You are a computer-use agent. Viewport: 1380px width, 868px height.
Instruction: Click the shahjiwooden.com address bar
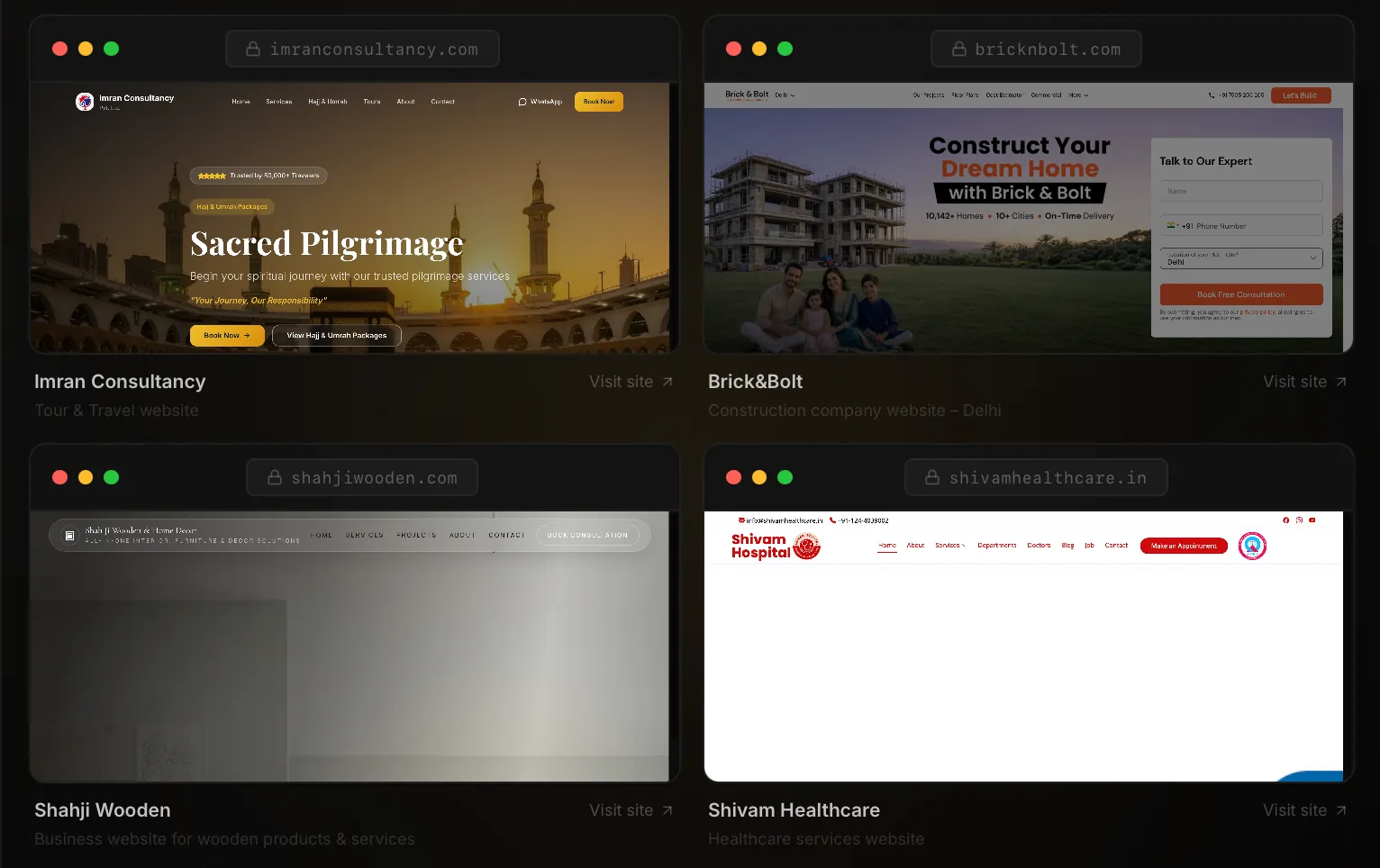pos(362,477)
